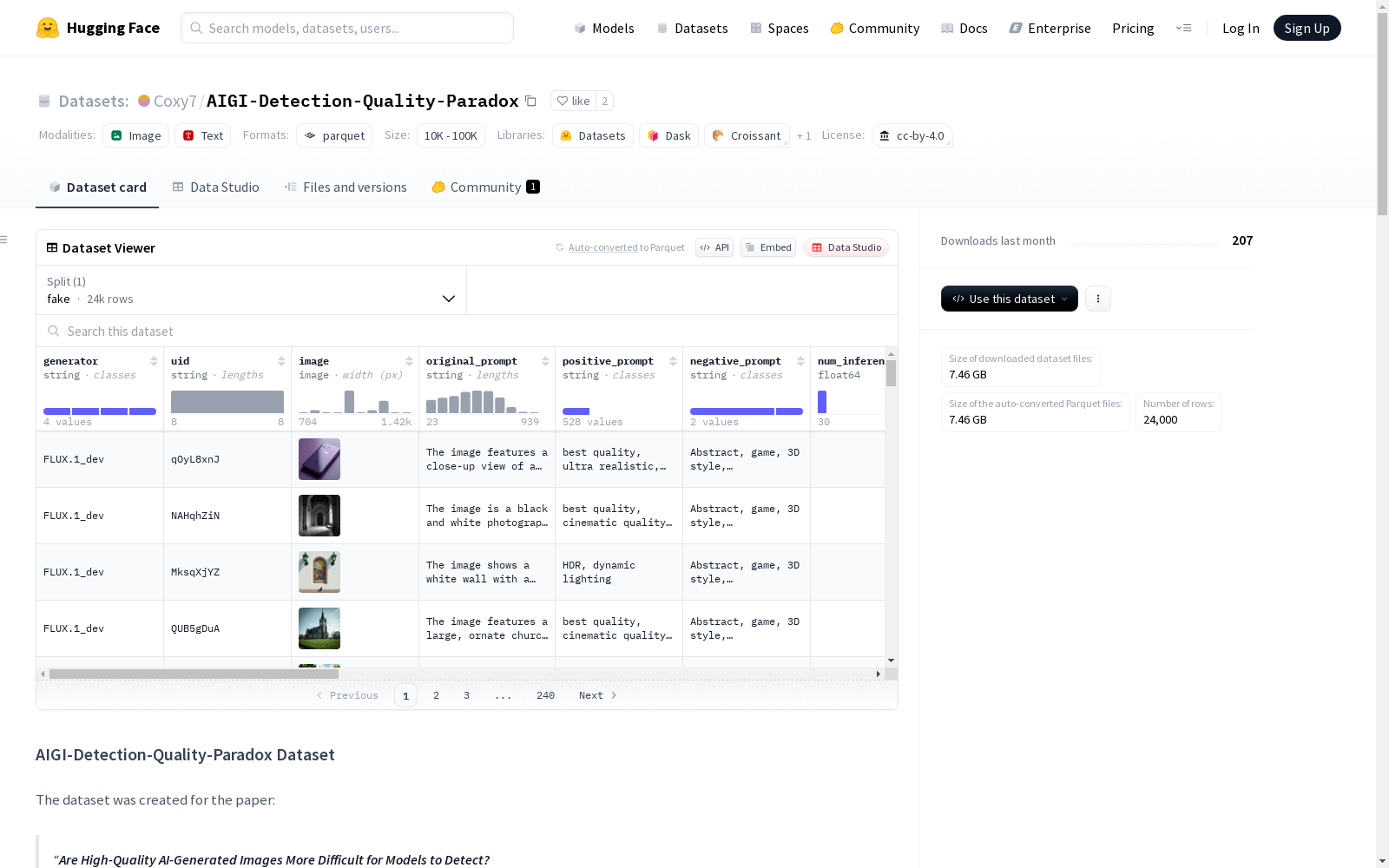This screenshot has width=1389, height=868.
Task: Sort the uid column
Action: tap(281, 361)
